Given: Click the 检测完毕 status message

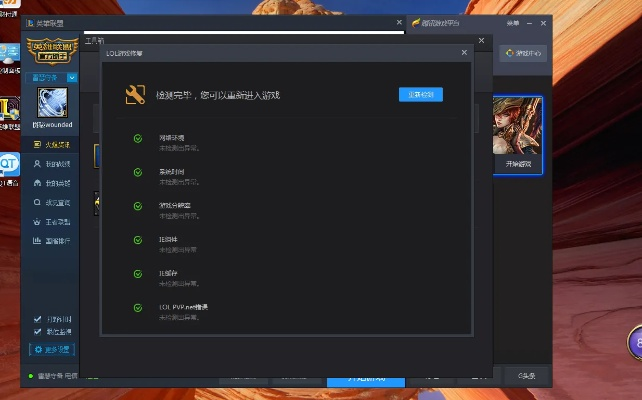Looking at the screenshot, I should pyautogui.click(x=217, y=95).
